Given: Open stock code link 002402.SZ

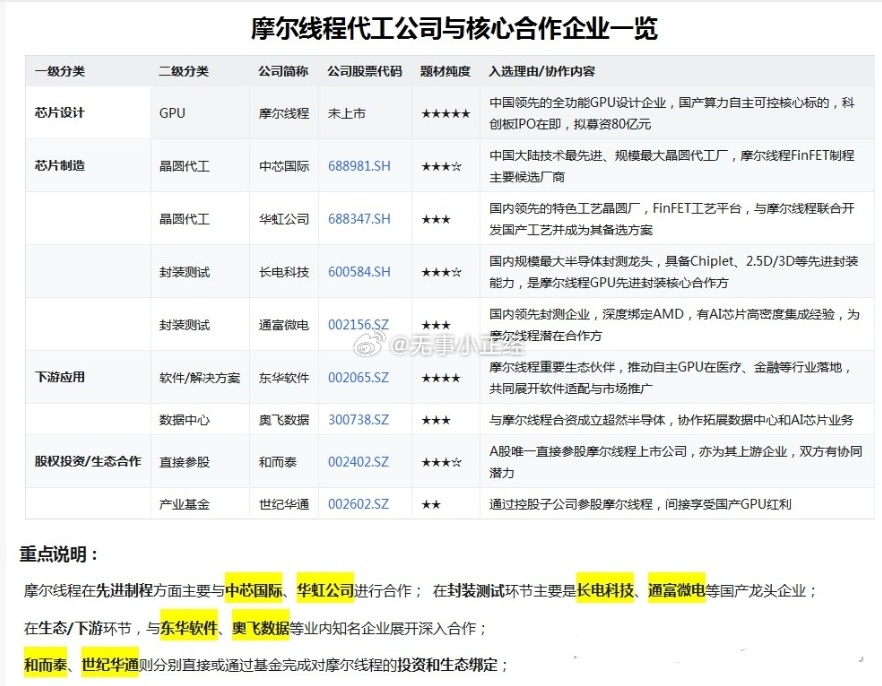Looking at the screenshot, I should pos(358,462).
